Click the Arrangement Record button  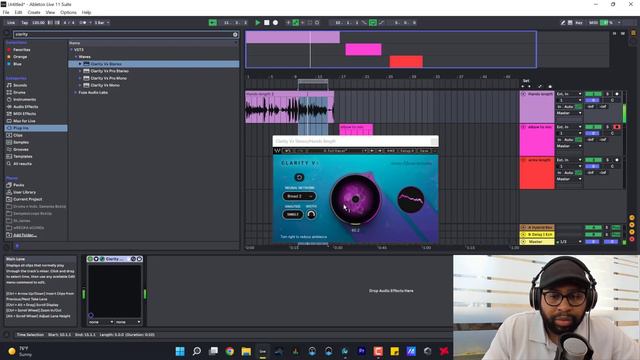tap(276, 22)
